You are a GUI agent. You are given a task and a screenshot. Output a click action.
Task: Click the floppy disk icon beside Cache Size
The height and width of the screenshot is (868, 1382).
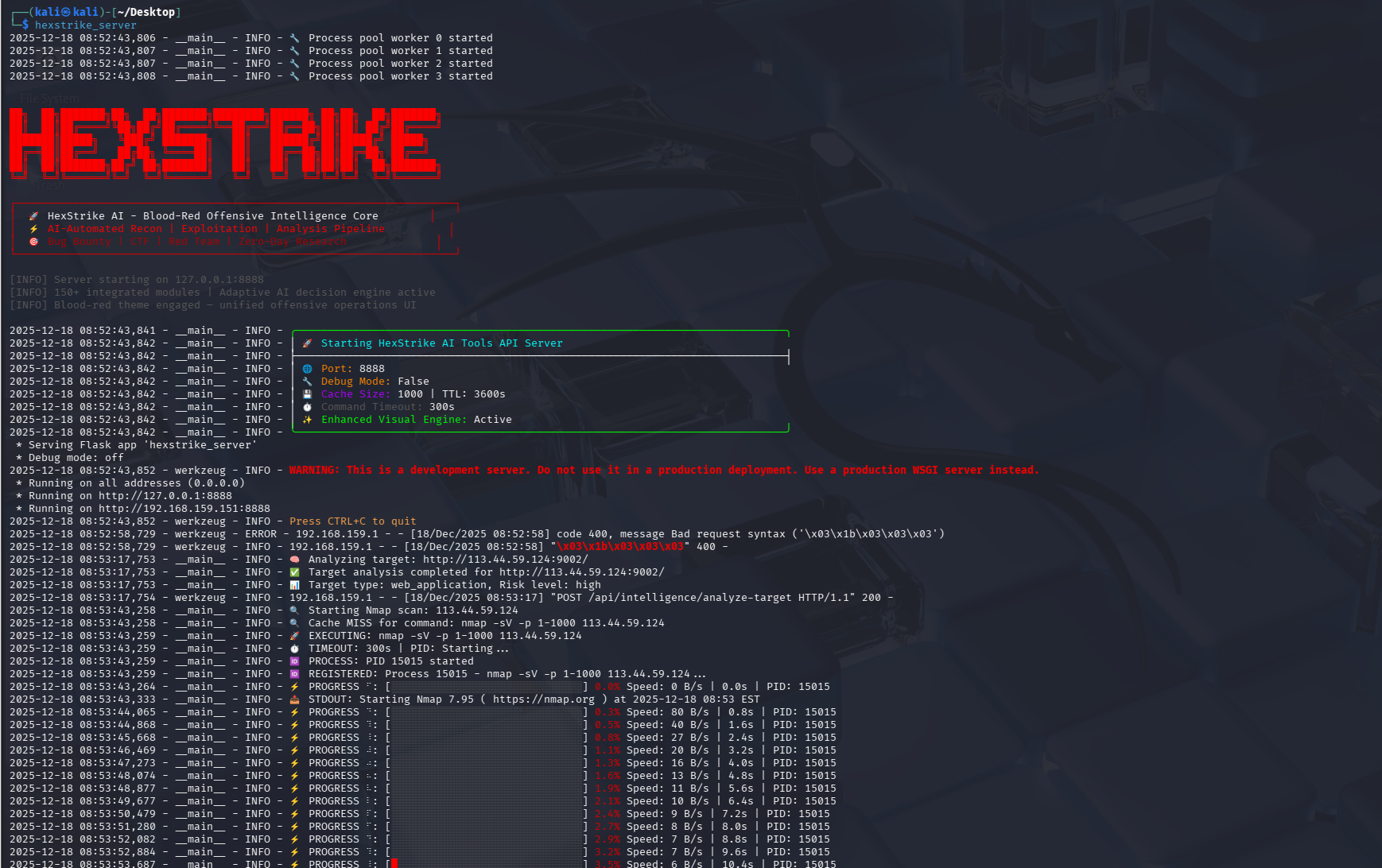307,394
